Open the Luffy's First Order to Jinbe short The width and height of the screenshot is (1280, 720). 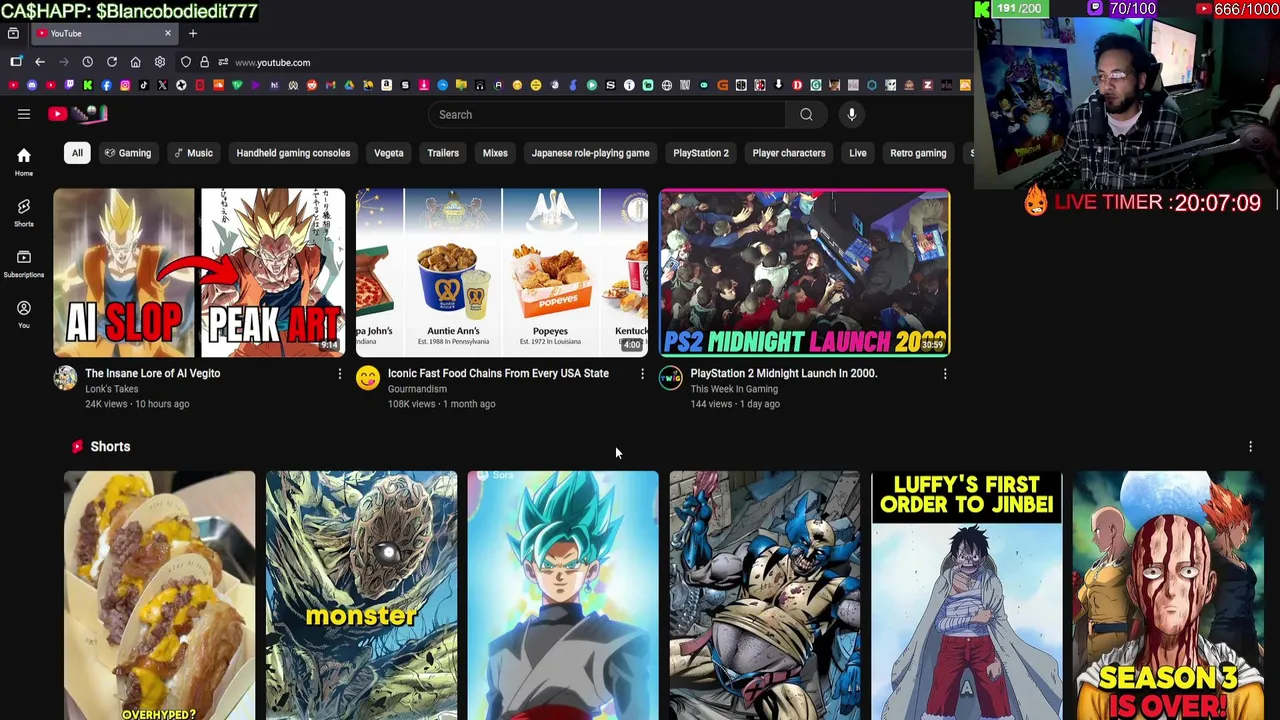(967, 595)
